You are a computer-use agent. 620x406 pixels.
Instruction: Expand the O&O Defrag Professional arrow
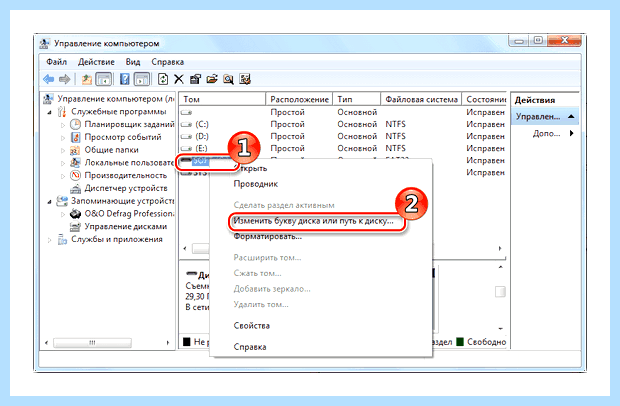[63, 214]
